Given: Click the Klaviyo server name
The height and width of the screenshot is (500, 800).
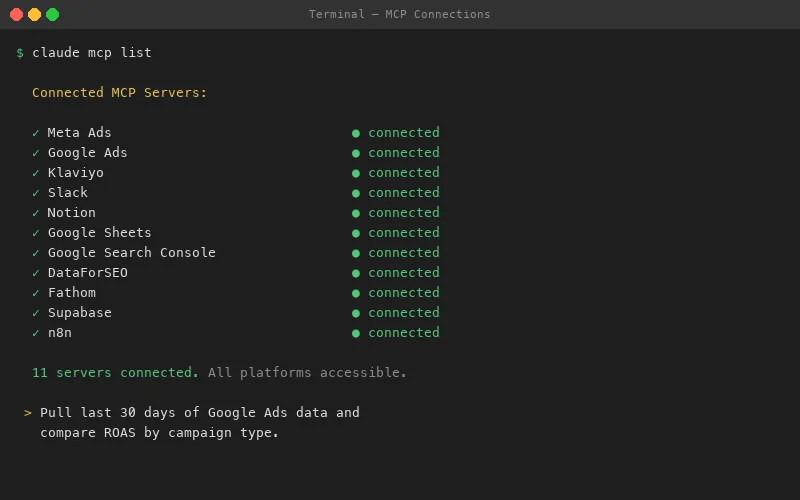Looking at the screenshot, I should tap(76, 173).
